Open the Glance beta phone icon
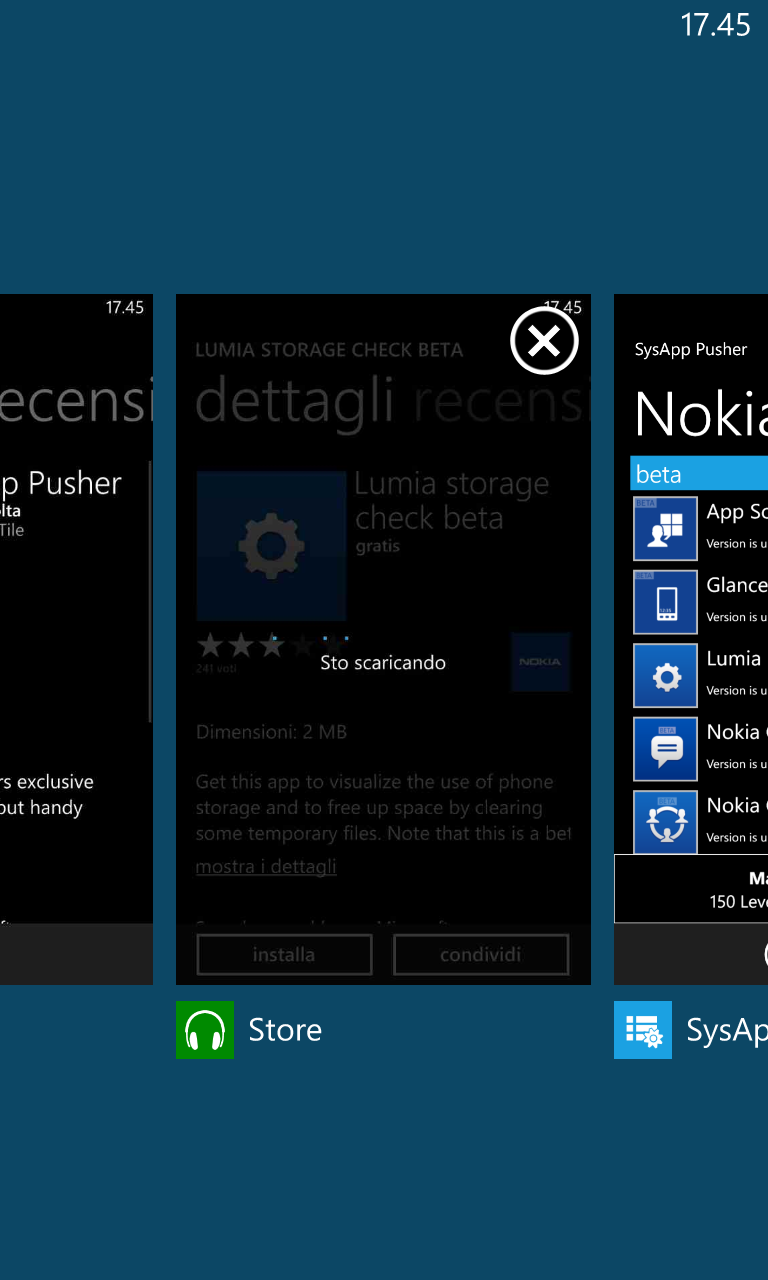The height and width of the screenshot is (1280, 768). (665, 602)
